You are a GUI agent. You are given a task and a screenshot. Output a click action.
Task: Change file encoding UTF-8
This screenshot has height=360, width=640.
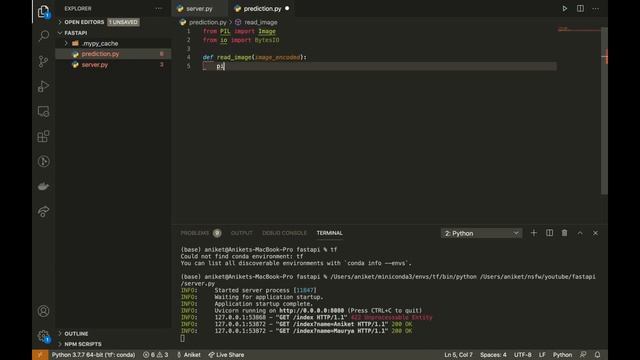pyautogui.click(x=523, y=355)
